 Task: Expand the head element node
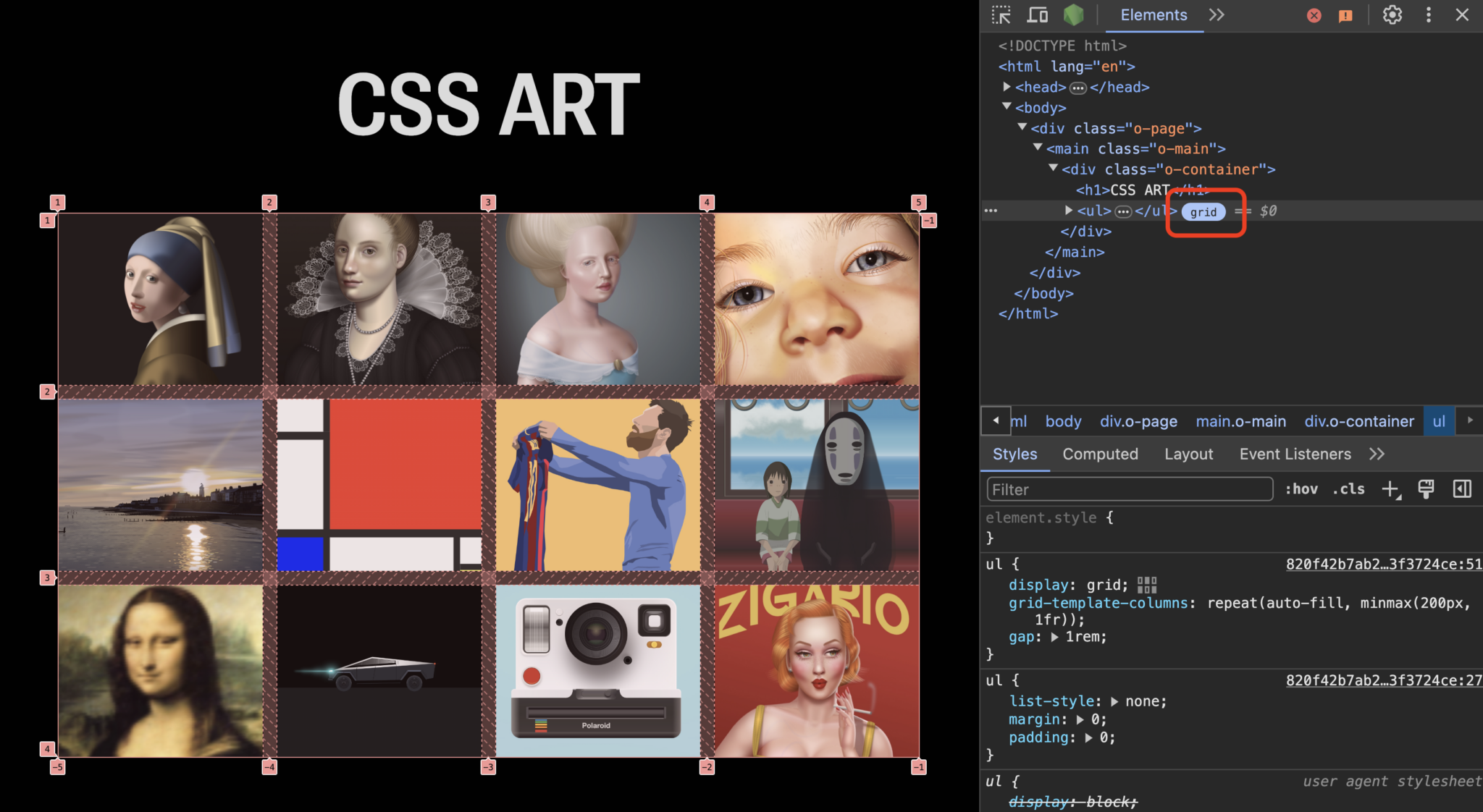tap(1007, 87)
